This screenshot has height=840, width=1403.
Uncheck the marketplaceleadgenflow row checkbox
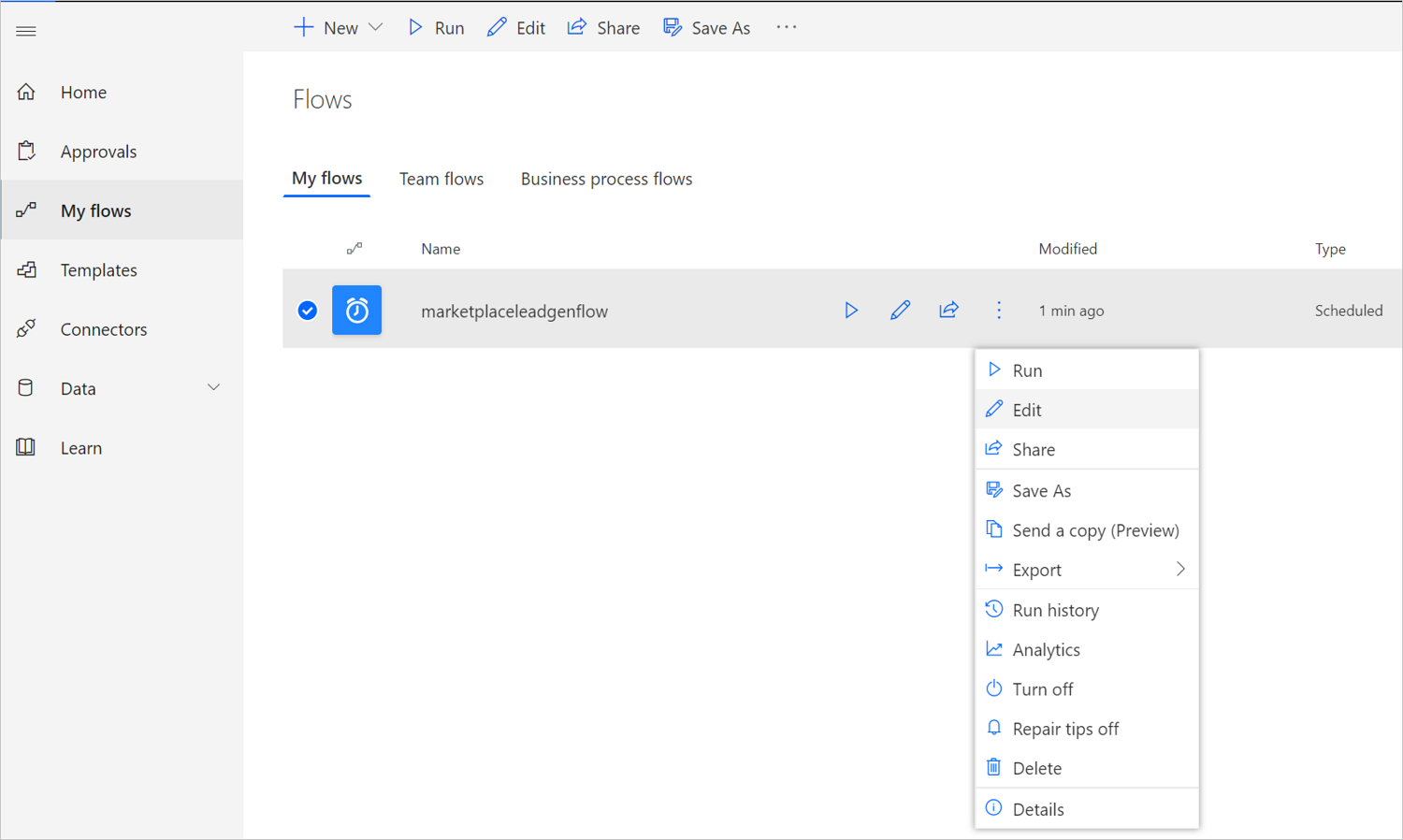[308, 311]
